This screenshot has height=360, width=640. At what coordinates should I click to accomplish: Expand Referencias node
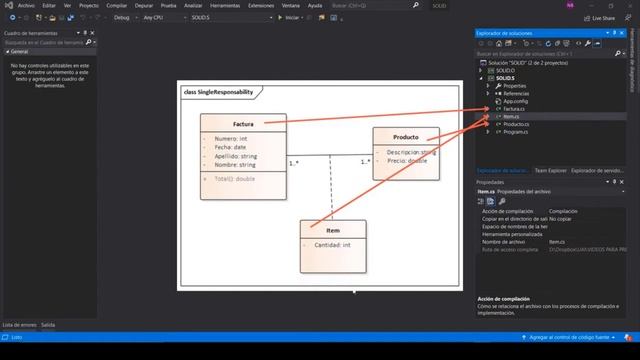tap(488, 93)
